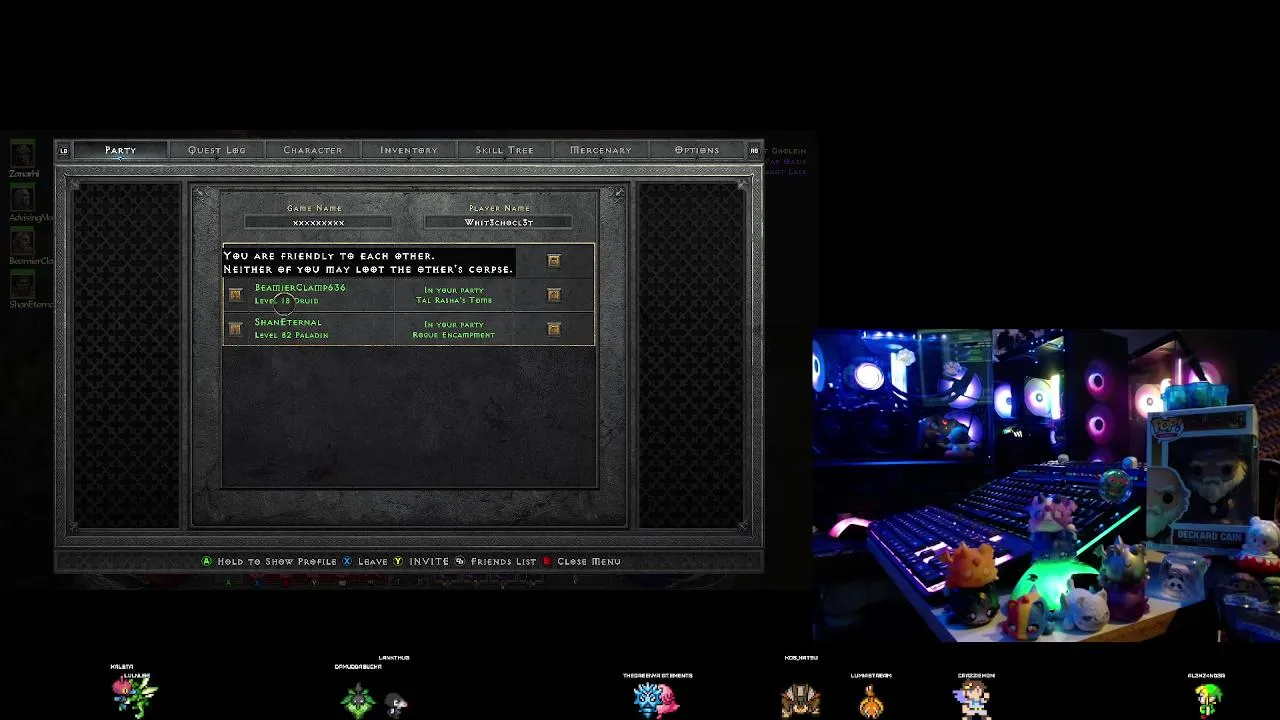
Task: Click the Tal Rasha's Tomb location text
Action: (x=454, y=300)
